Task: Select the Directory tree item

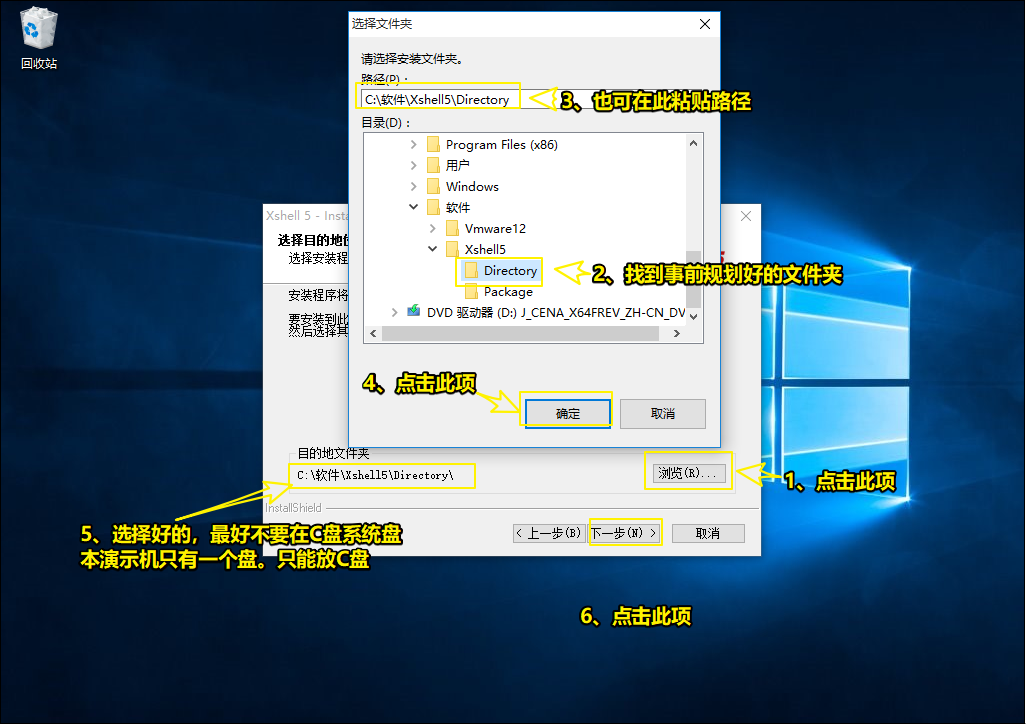Action: (x=510, y=270)
